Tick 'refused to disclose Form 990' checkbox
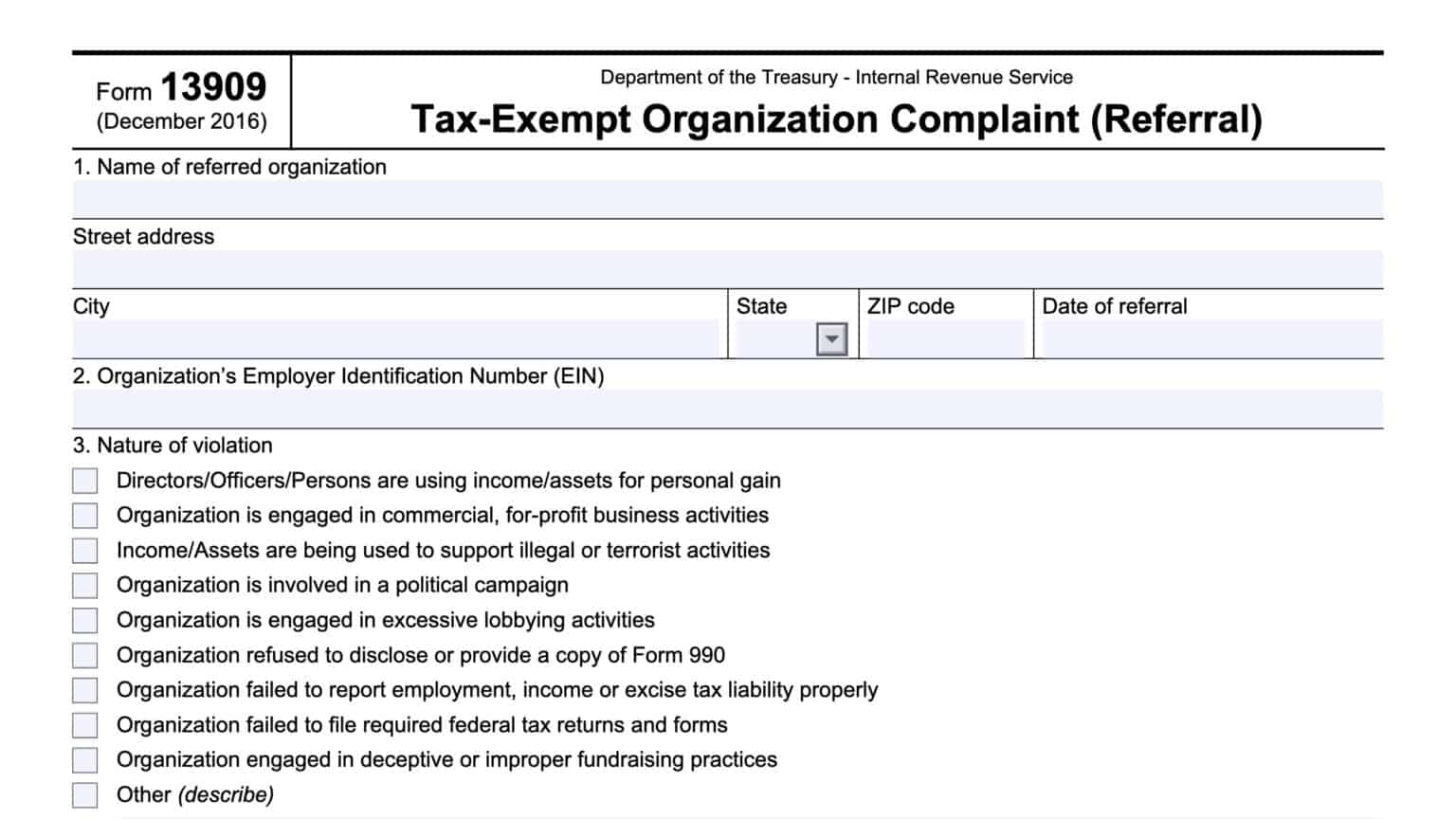1456x819 pixels. (85, 655)
